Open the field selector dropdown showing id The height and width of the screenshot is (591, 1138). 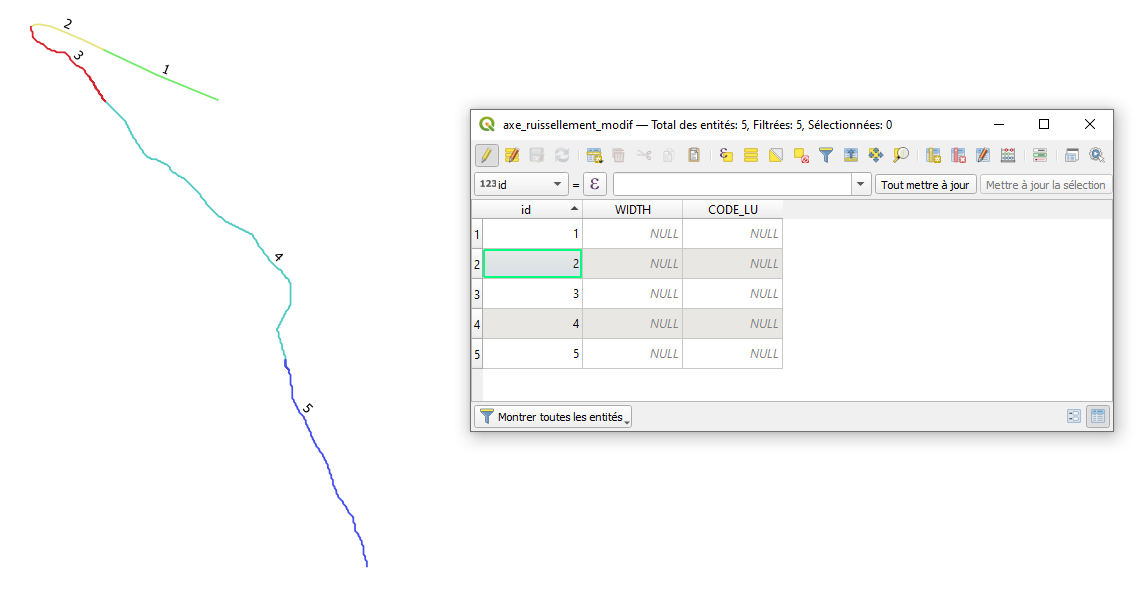[520, 184]
